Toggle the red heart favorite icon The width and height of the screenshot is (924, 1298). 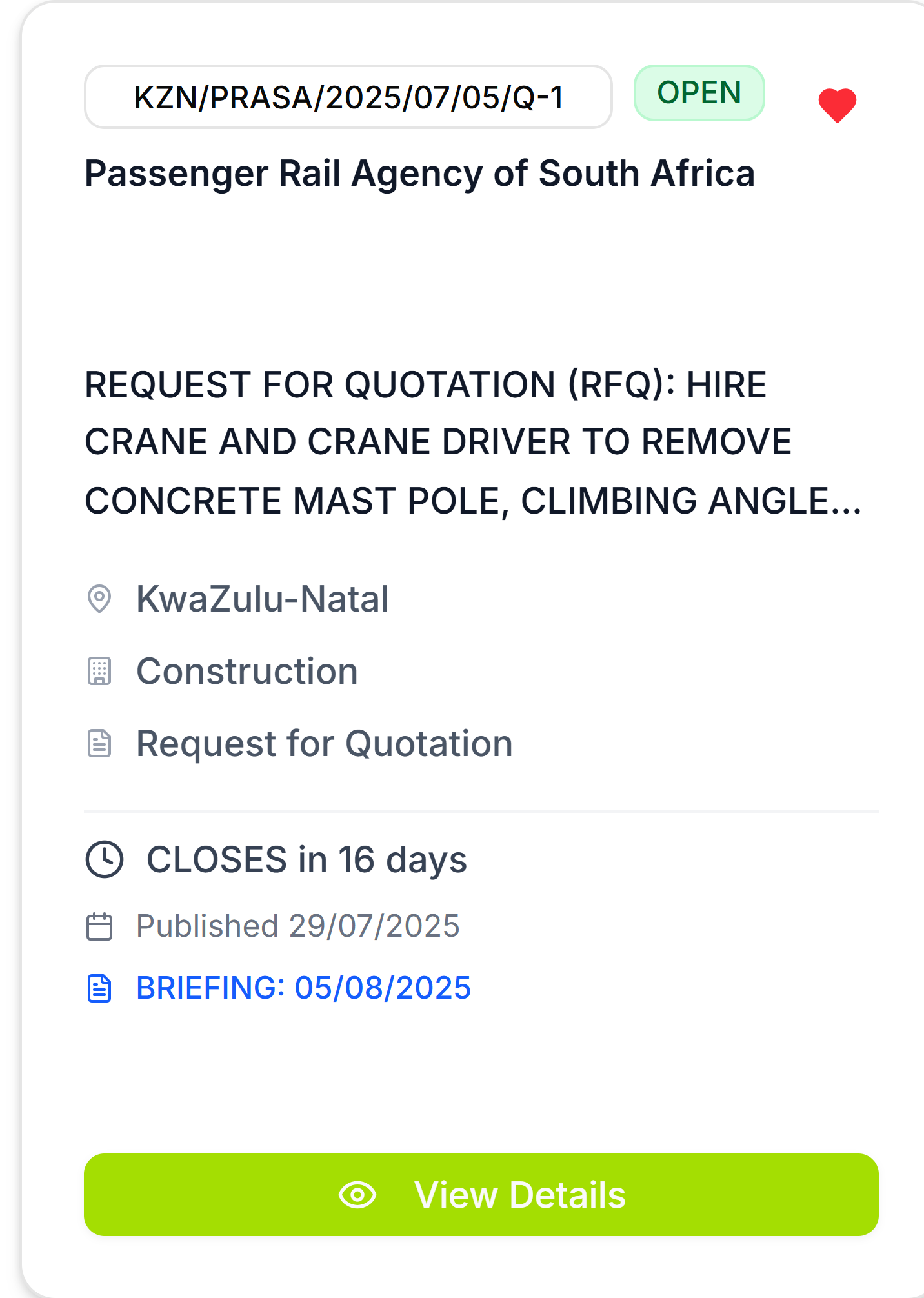coord(837,105)
